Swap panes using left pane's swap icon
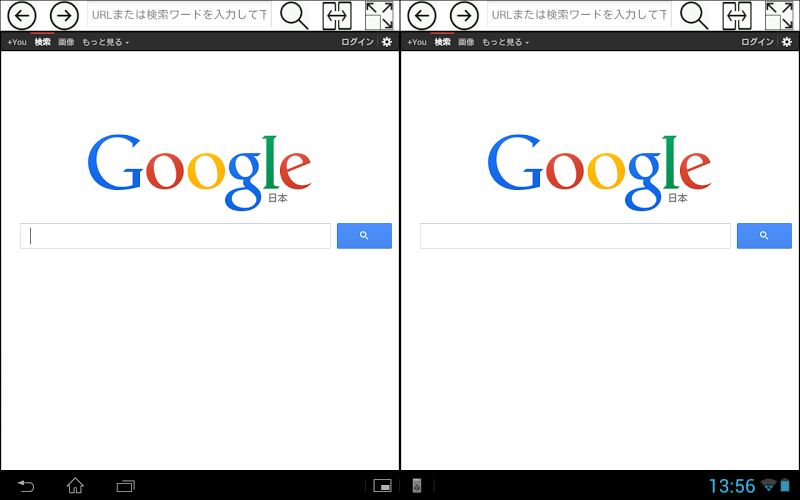The width and height of the screenshot is (800, 500). [337, 15]
